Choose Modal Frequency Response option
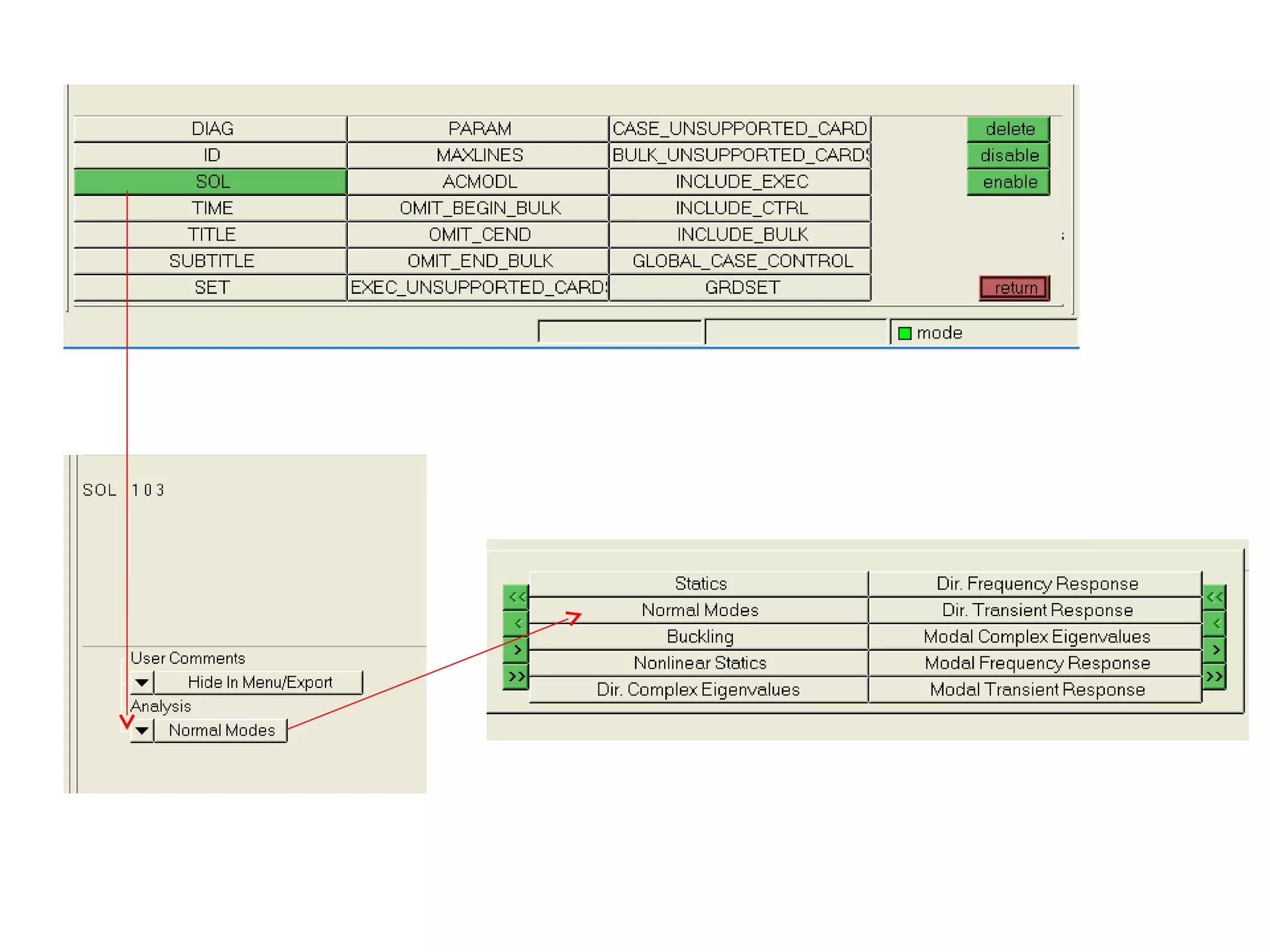Image resolution: width=1270 pixels, height=952 pixels. click(x=1036, y=663)
